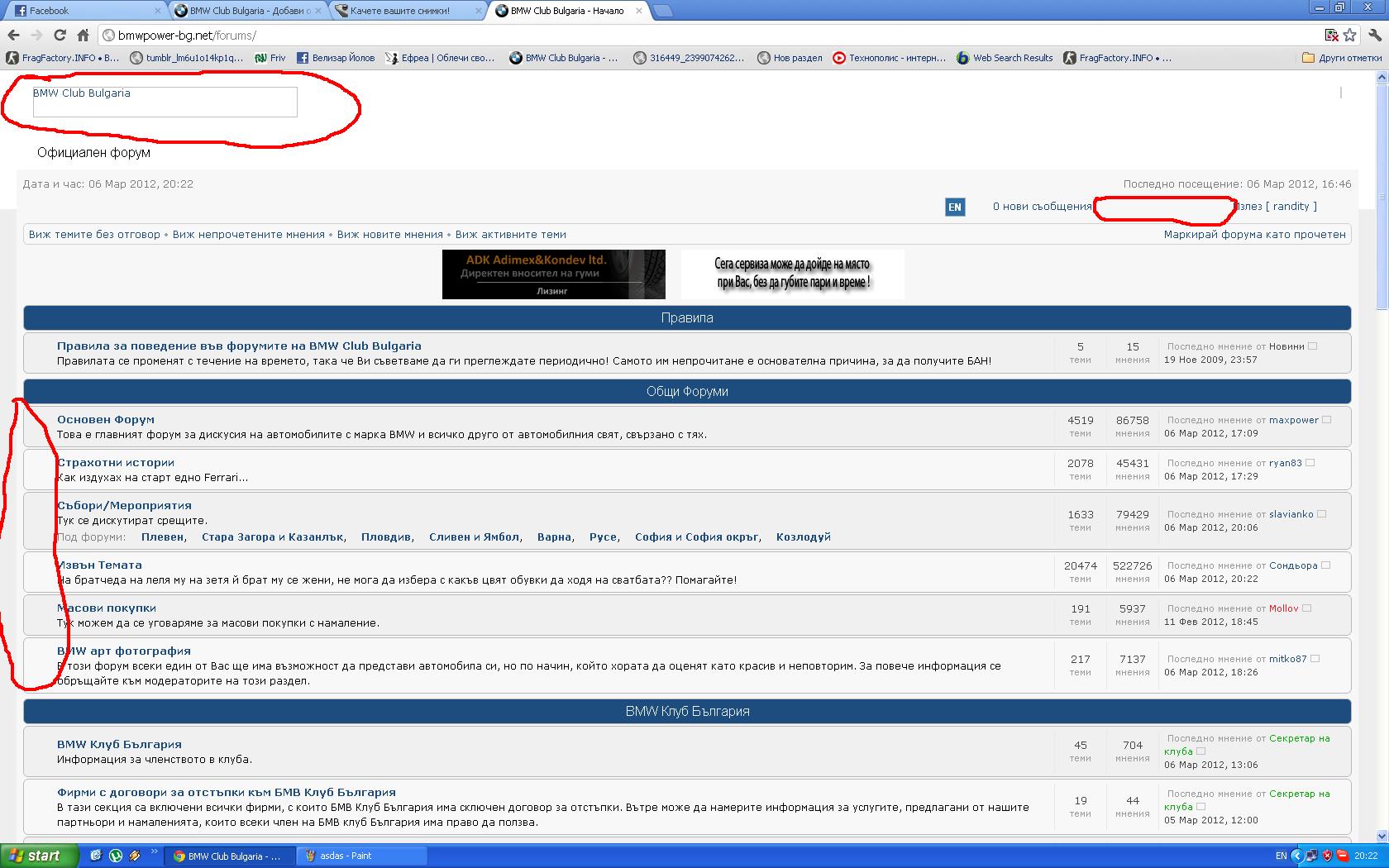1389x868 pixels.
Task: Go back with the browser back arrow
Action: (x=13, y=36)
